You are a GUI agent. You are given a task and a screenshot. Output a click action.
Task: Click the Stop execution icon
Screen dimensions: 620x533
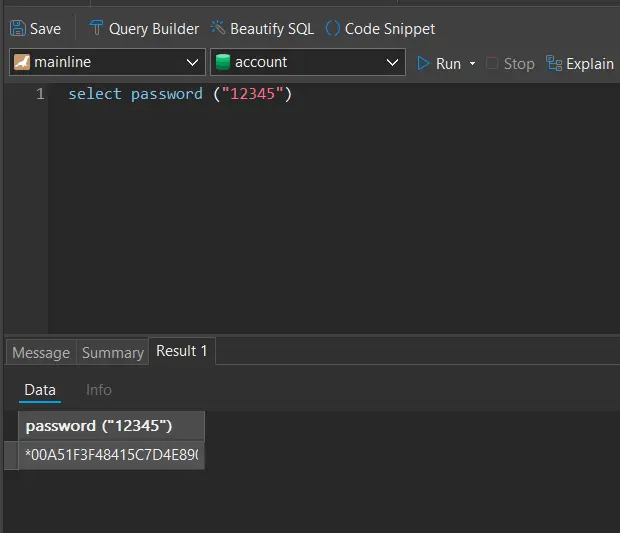[x=492, y=63]
